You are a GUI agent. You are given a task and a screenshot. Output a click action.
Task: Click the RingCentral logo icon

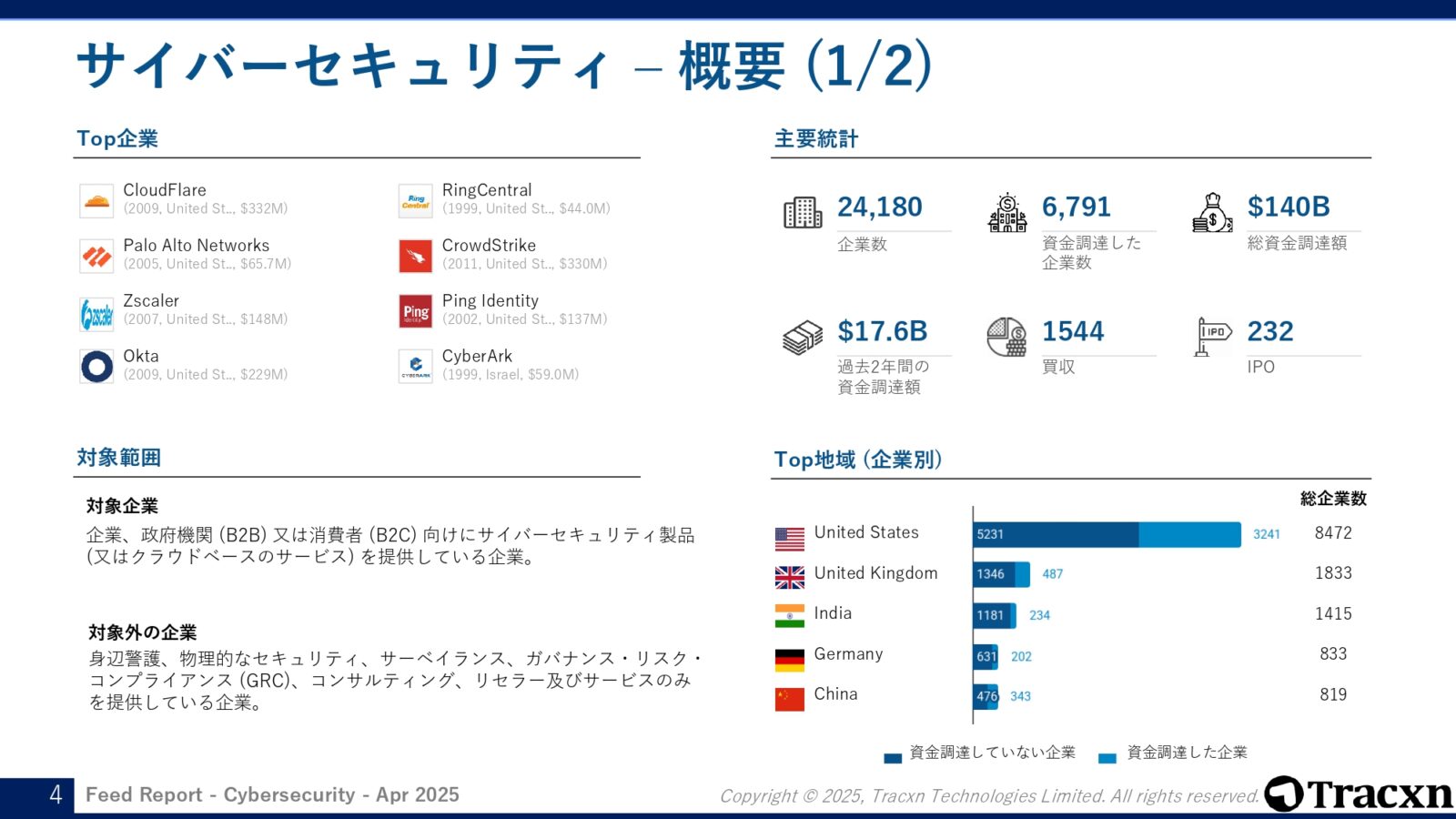[x=416, y=200]
